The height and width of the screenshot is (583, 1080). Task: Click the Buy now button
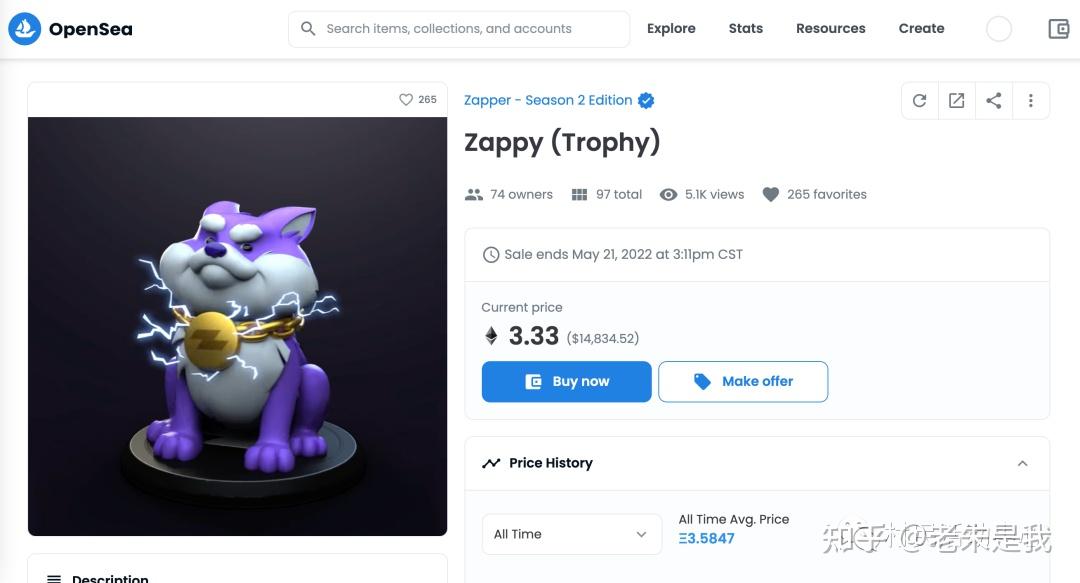[x=566, y=381]
